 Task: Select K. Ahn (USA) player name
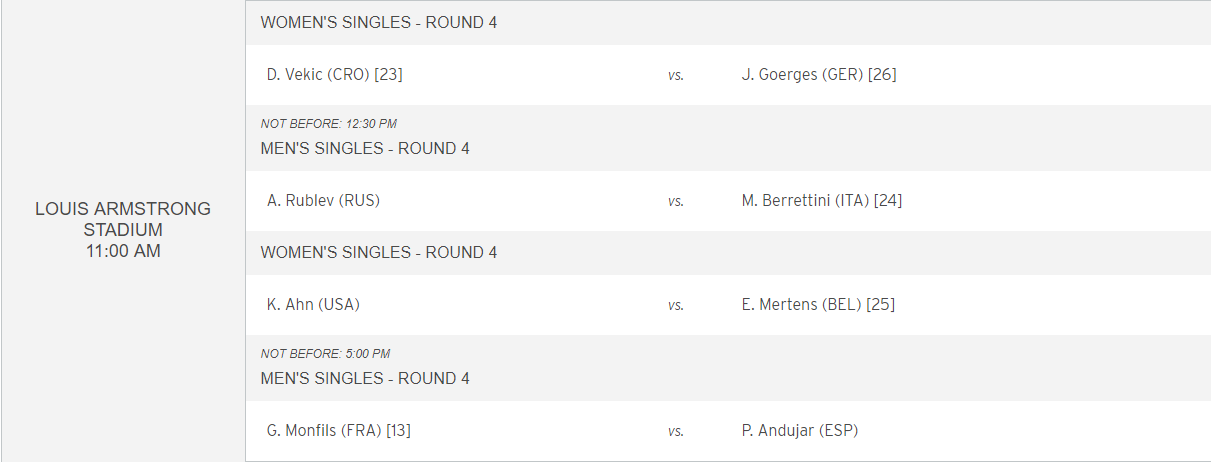(x=313, y=304)
